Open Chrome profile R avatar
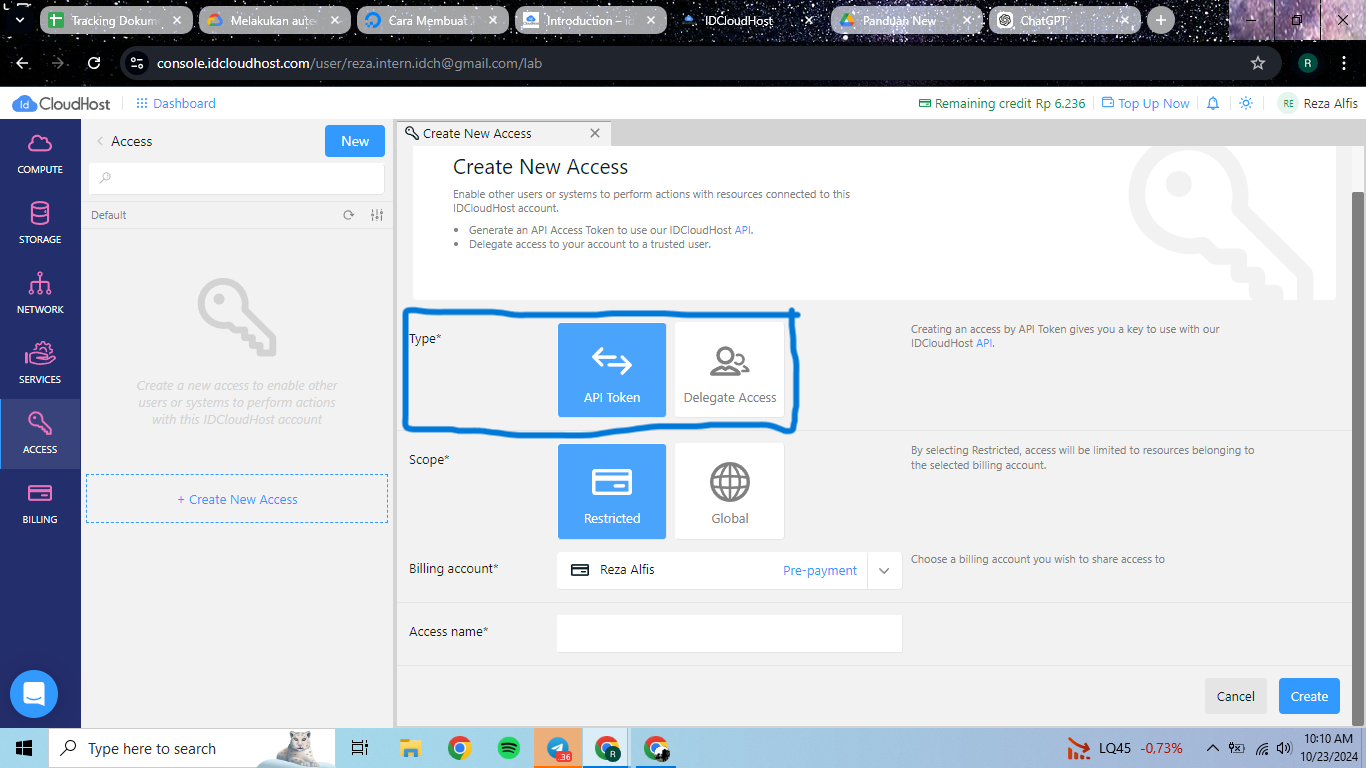Image resolution: width=1366 pixels, height=768 pixels. [1308, 63]
